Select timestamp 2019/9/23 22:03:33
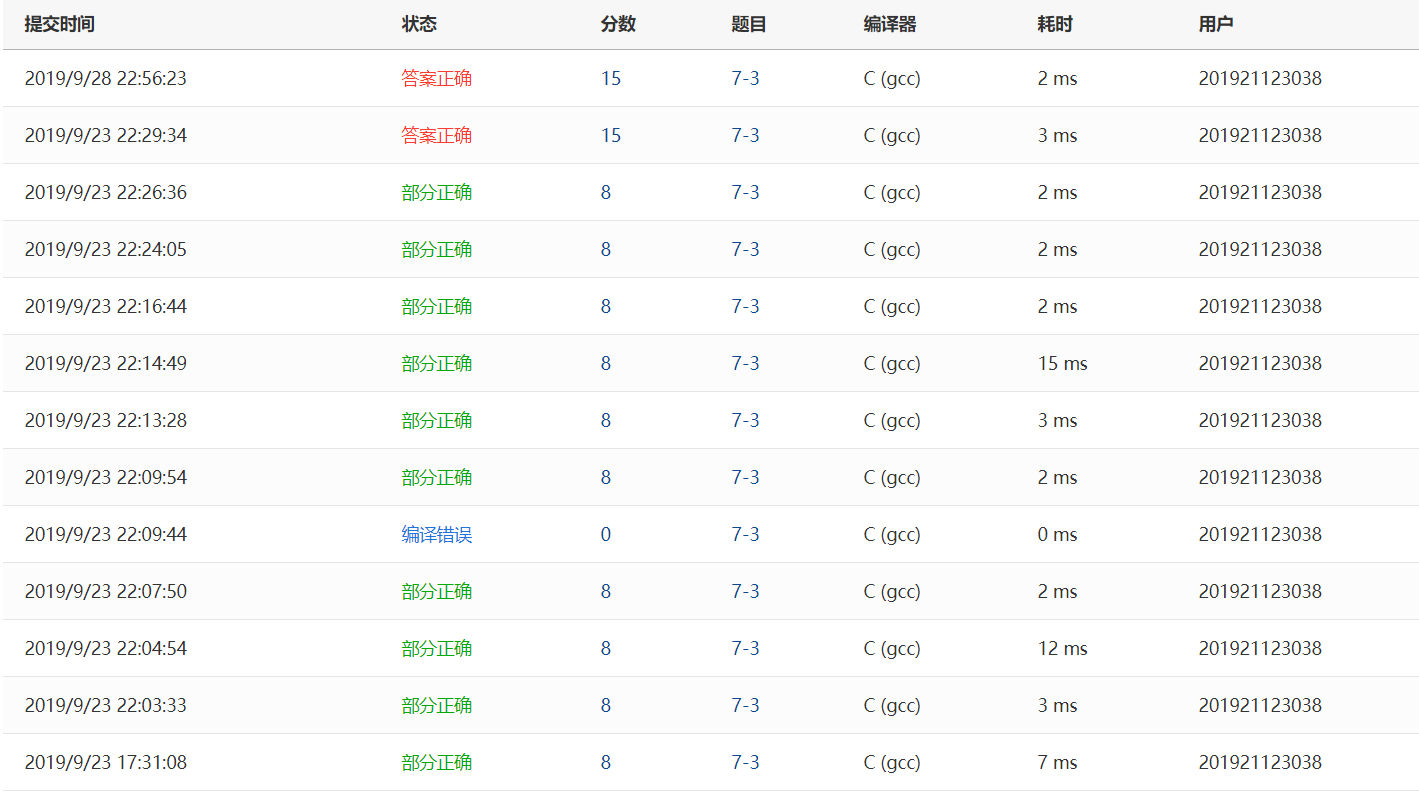1419x799 pixels. tap(106, 705)
